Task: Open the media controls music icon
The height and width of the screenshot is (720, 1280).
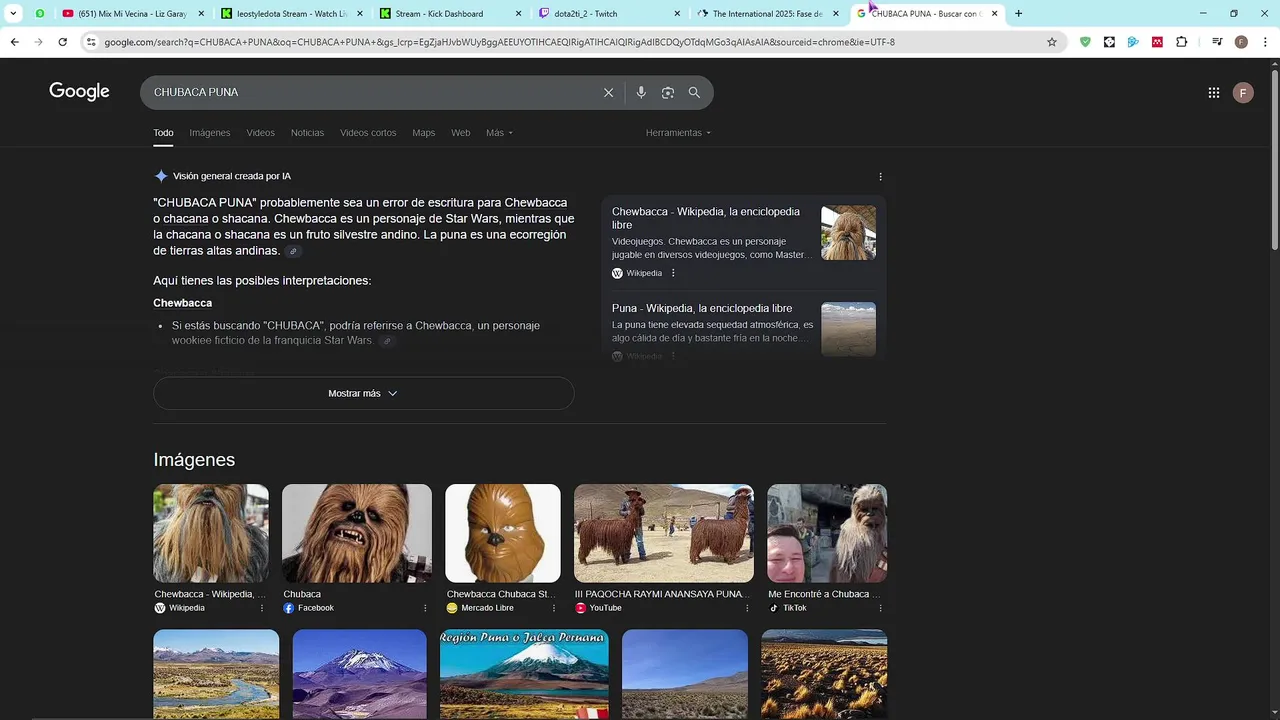Action: coord(1217,42)
